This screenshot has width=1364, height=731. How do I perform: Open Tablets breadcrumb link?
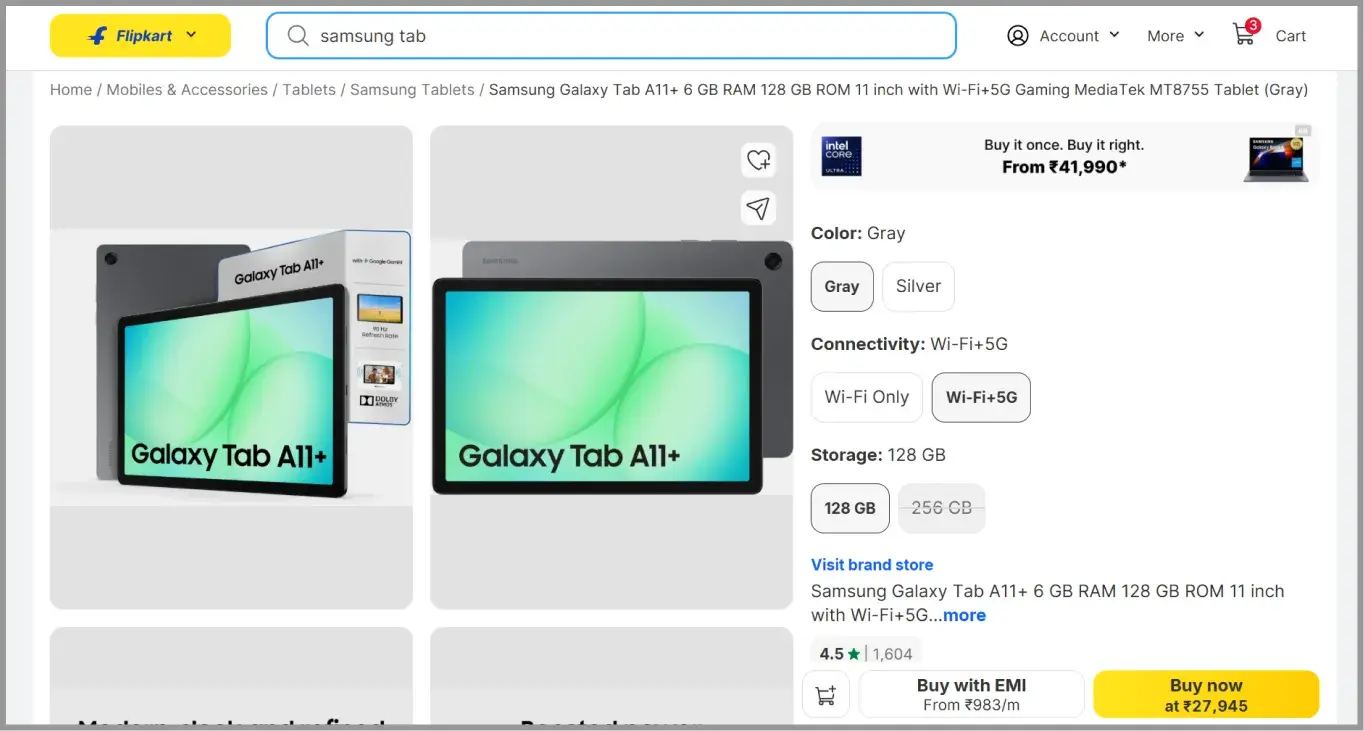(309, 90)
